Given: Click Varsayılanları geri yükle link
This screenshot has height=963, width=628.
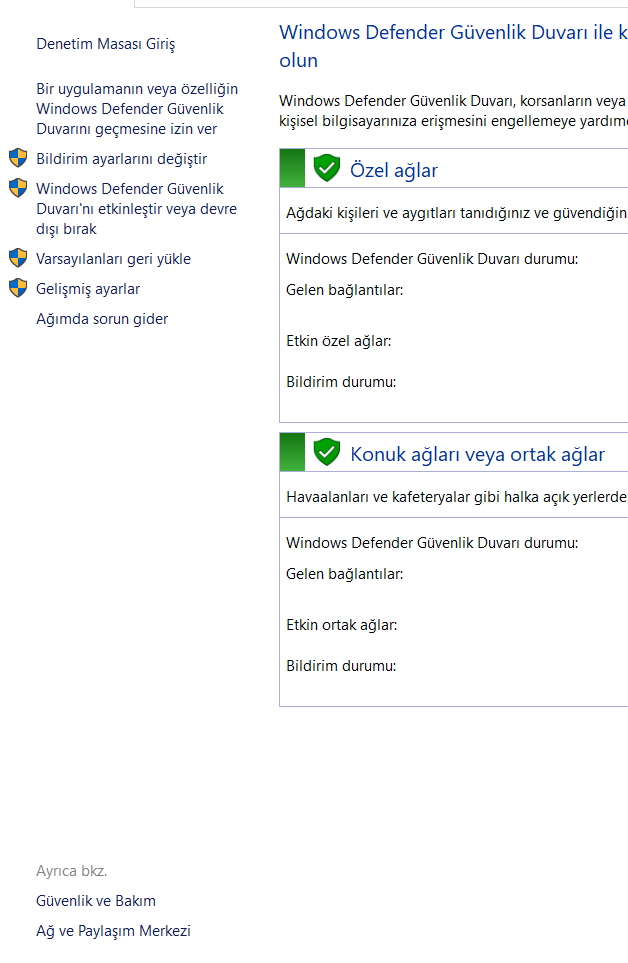Looking at the screenshot, I should pos(114,259).
